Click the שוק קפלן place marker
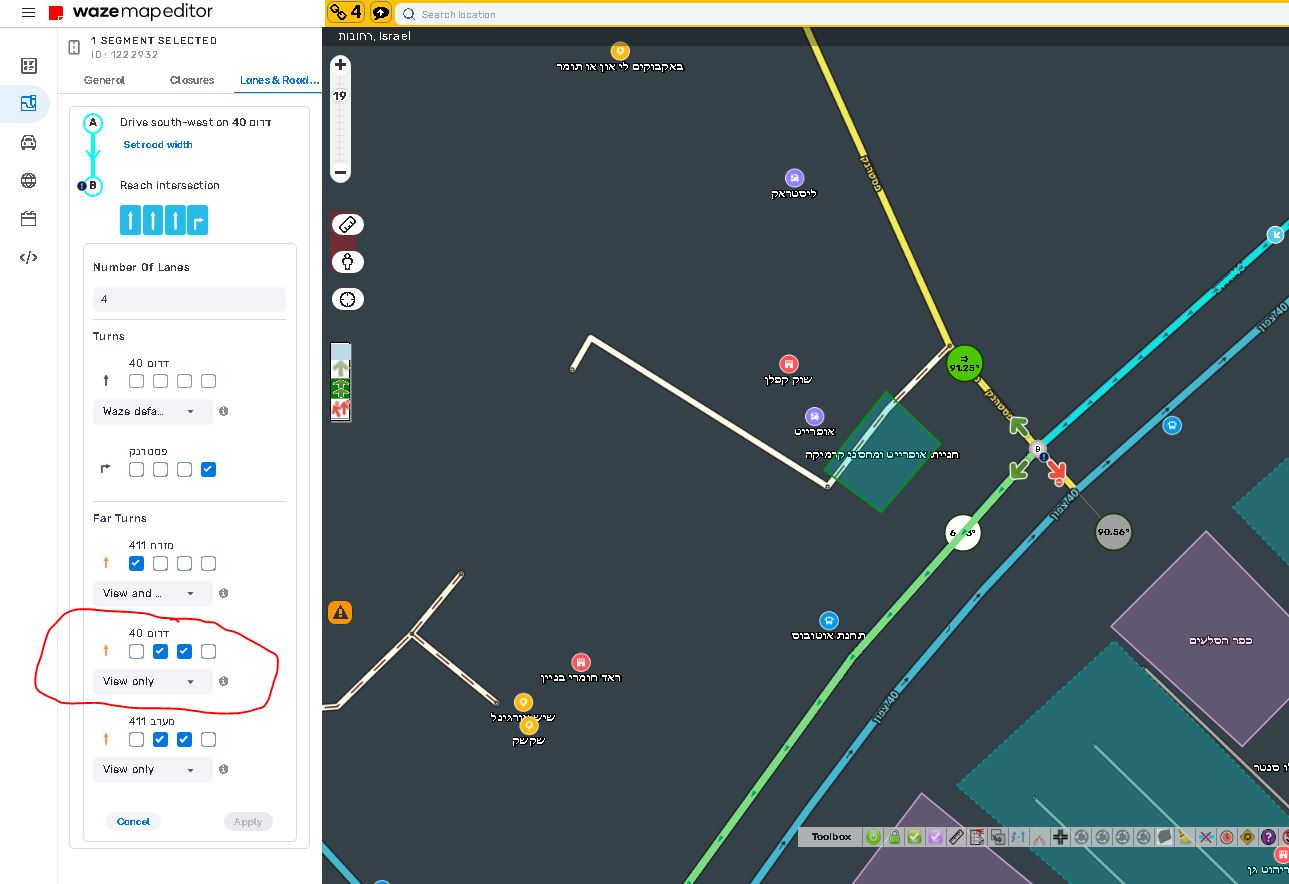 click(x=788, y=363)
